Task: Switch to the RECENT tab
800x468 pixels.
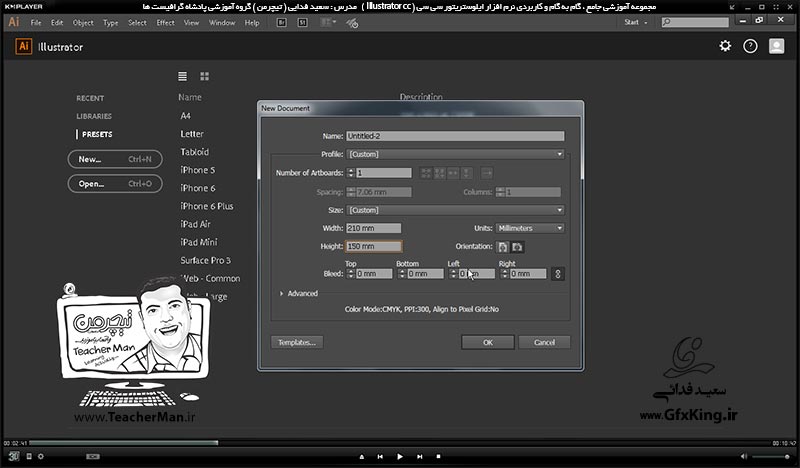Action: point(90,98)
